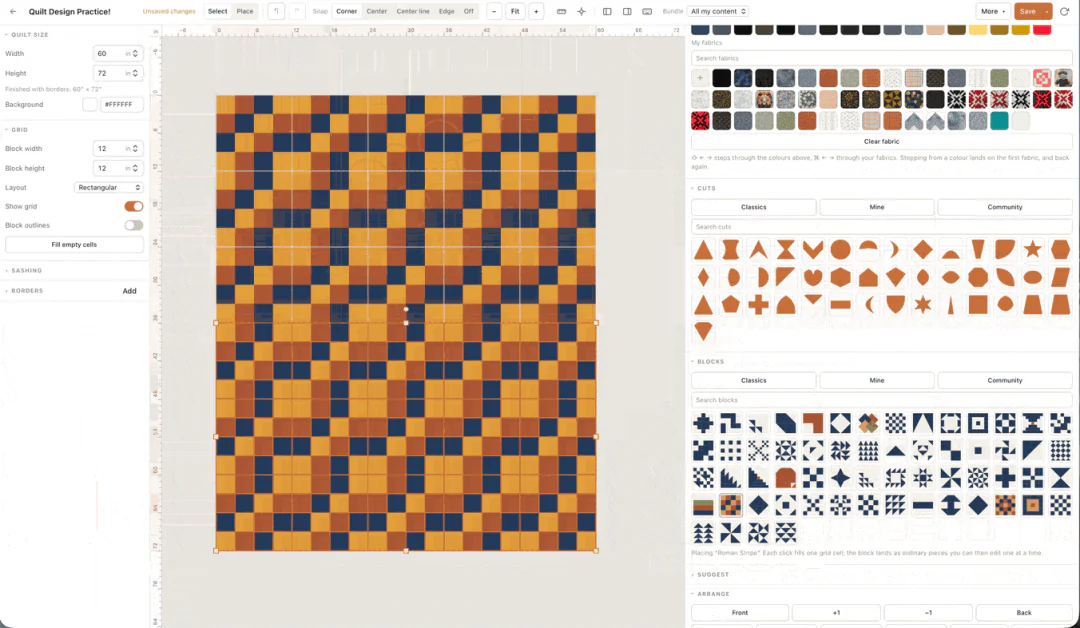Screen dimensions: 1080x628
Task: Select the heart cut shape
Action: (813, 277)
